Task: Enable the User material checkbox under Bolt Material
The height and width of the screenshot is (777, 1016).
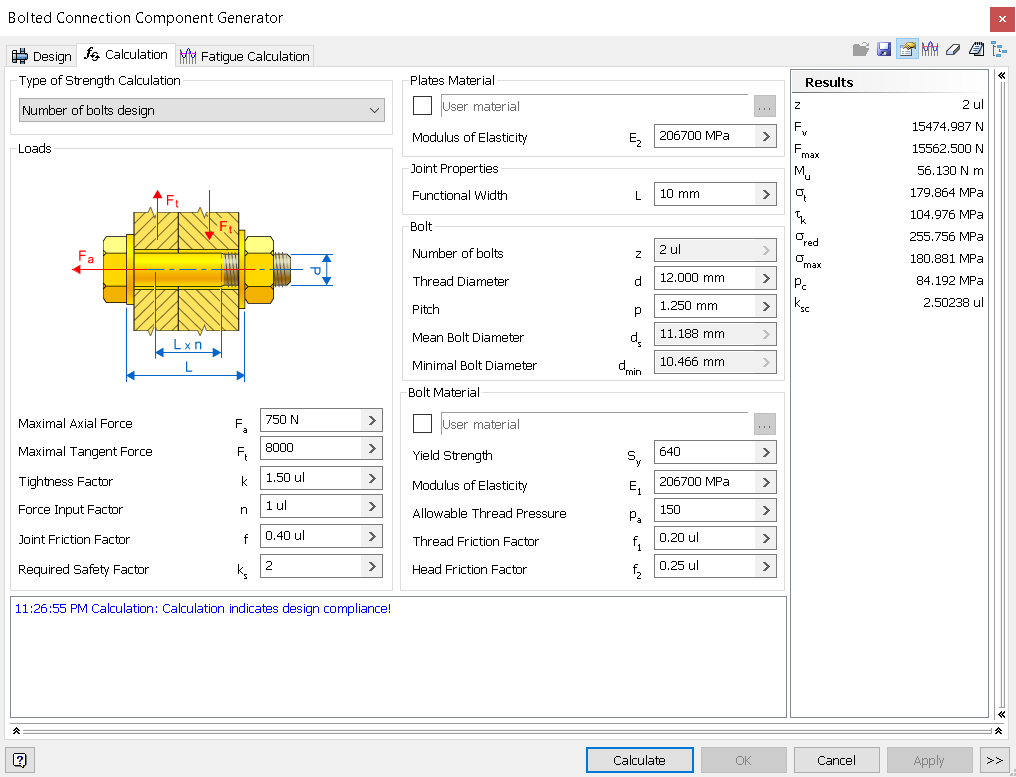Action: click(422, 423)
